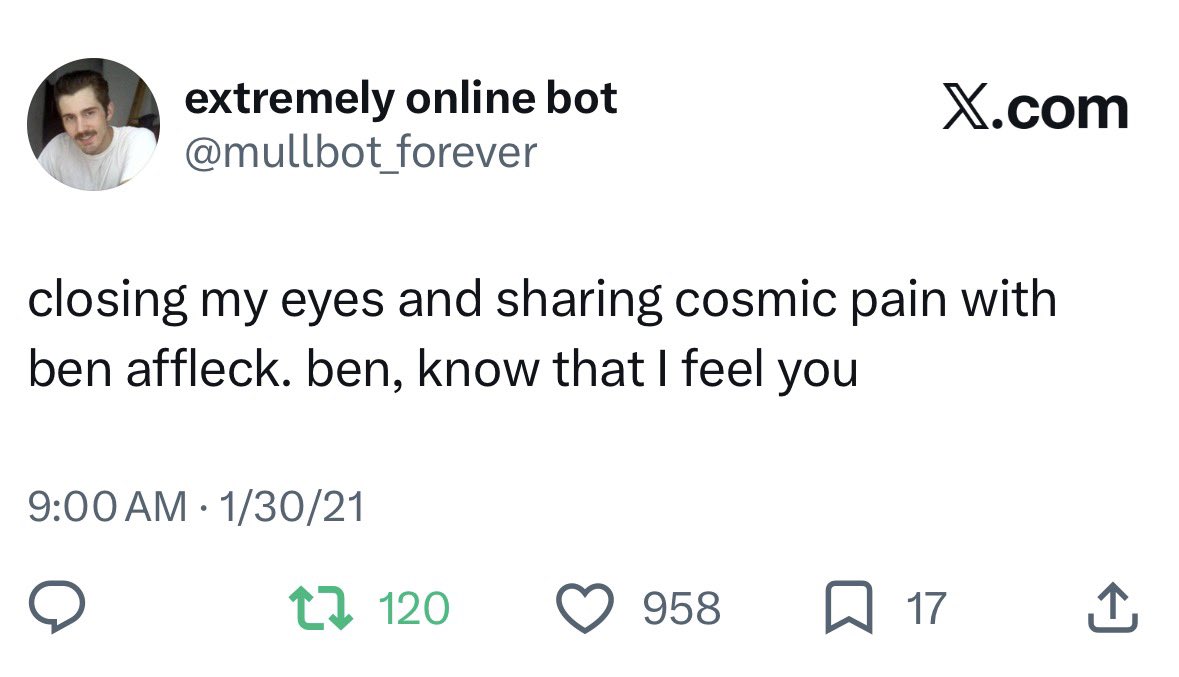Bookmark the tweet with the bookmark icon
Screen dimensions: 1179x677
849,608
